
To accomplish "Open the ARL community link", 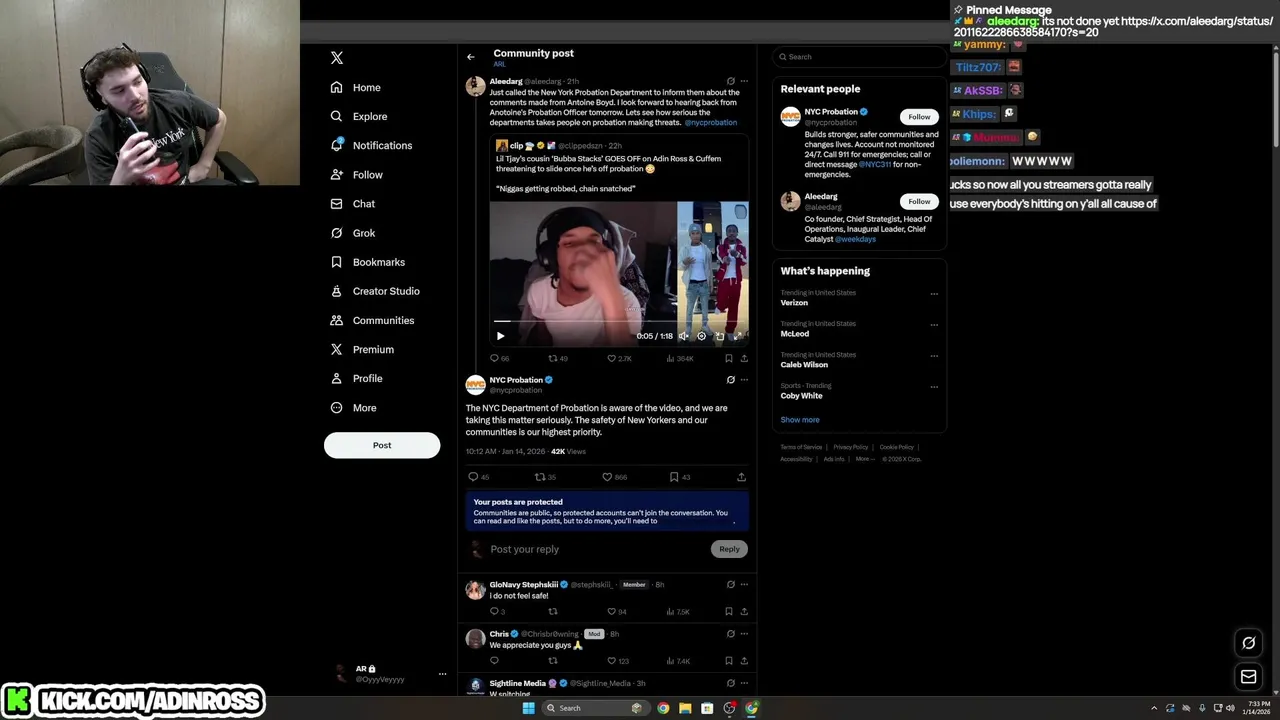I will tap(499, 65).
